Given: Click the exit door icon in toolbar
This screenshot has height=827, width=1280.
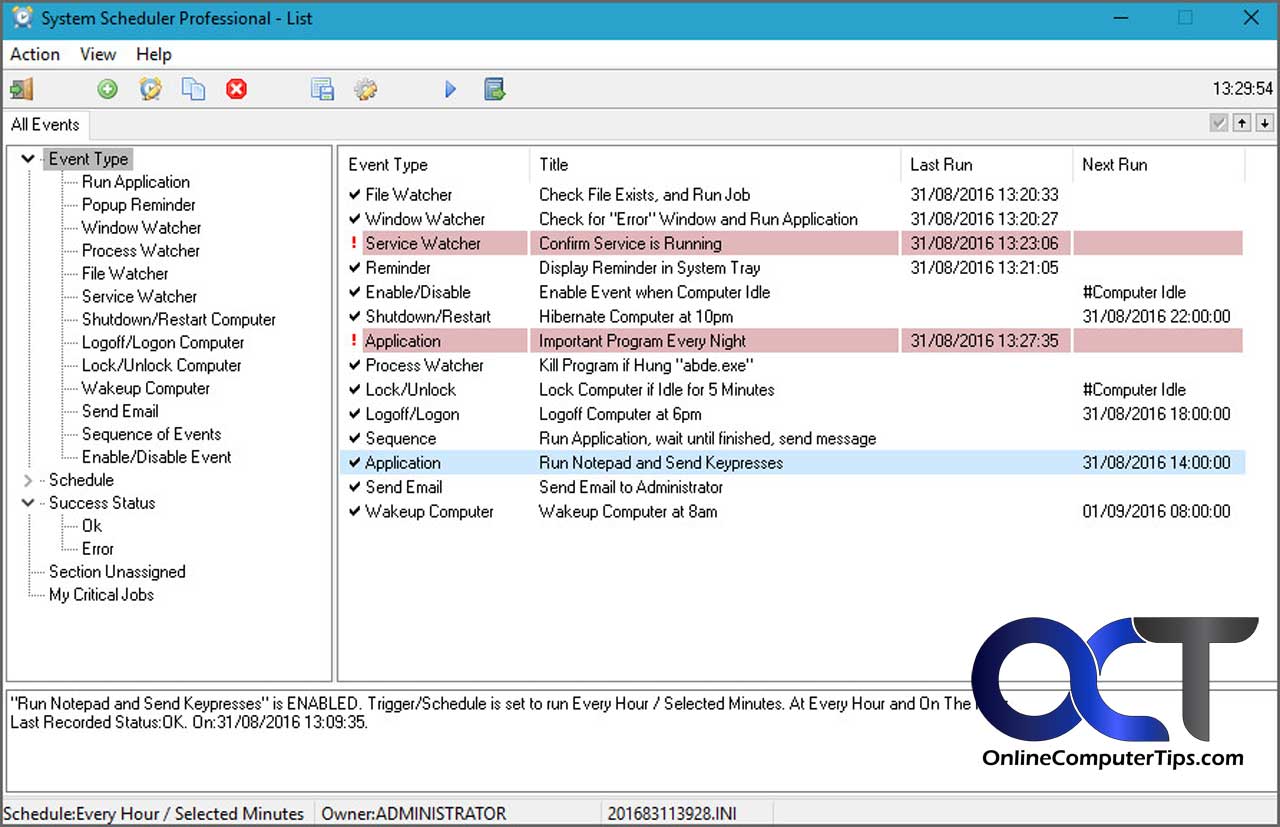Looking at the screenshot, I should click(x=22, y=89).
